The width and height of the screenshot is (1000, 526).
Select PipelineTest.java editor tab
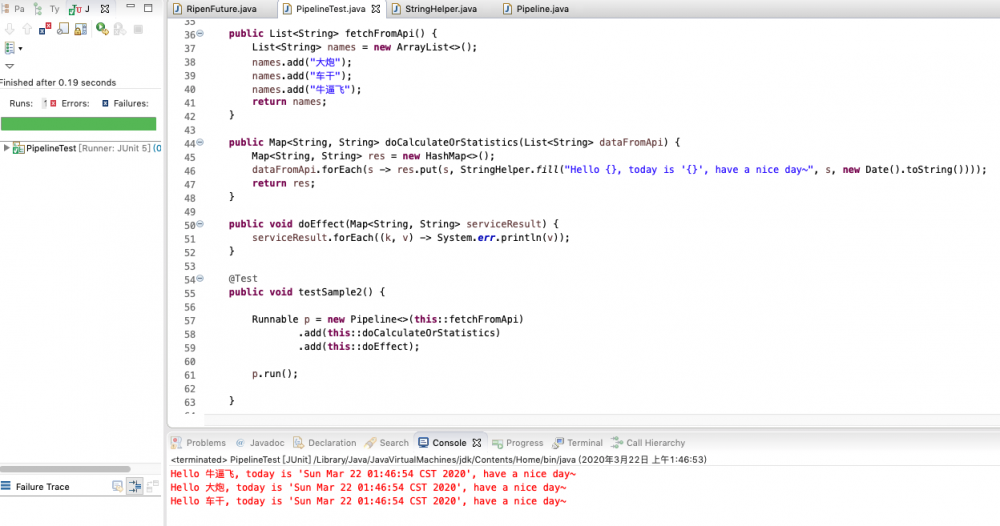(324, 9)
